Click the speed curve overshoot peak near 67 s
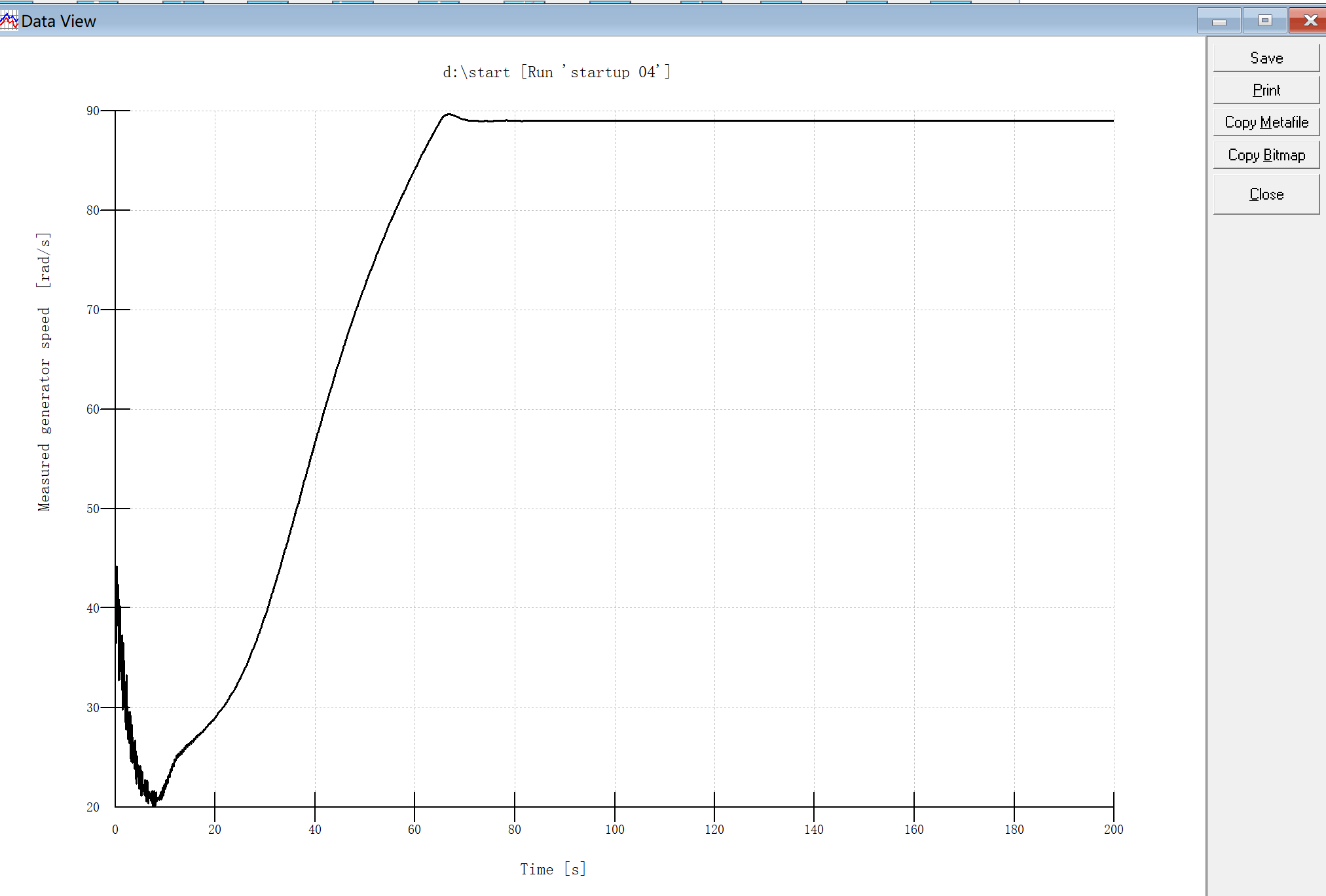This screenshot has height=896, width=1326. [x=449, y=115]
